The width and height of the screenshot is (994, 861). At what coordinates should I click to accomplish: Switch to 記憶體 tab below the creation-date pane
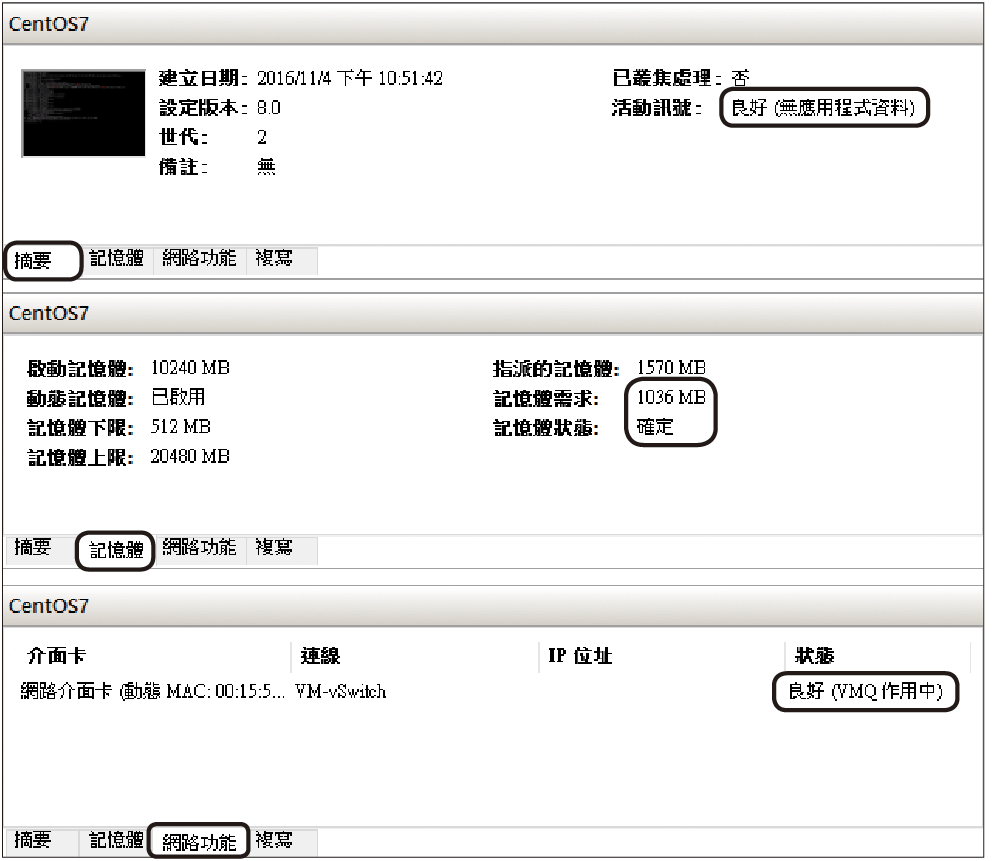tap(117, 259)
